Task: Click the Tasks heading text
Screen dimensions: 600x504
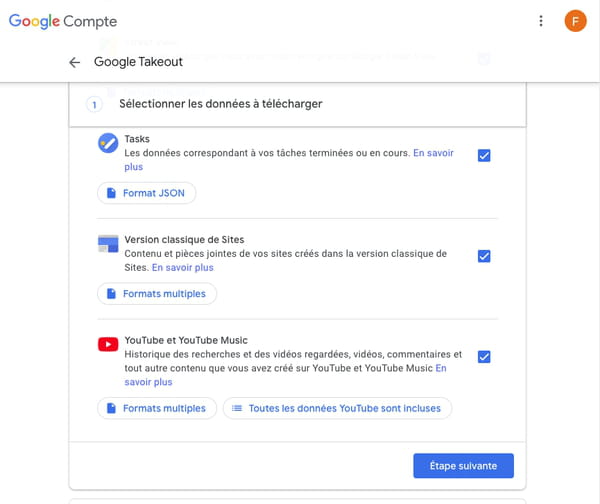Action: tap(137, 139)
